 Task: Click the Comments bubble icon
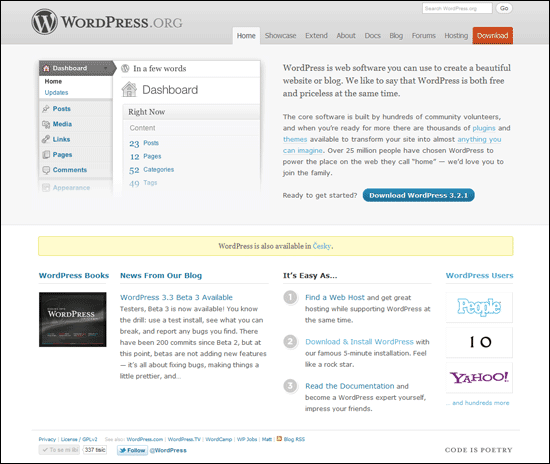pyautogui.click(x=46, y=170)
